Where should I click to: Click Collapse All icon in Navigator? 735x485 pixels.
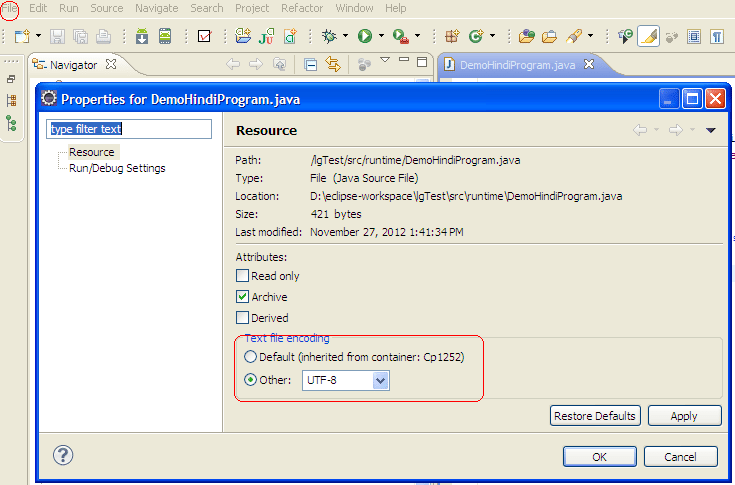coord(310,65)
